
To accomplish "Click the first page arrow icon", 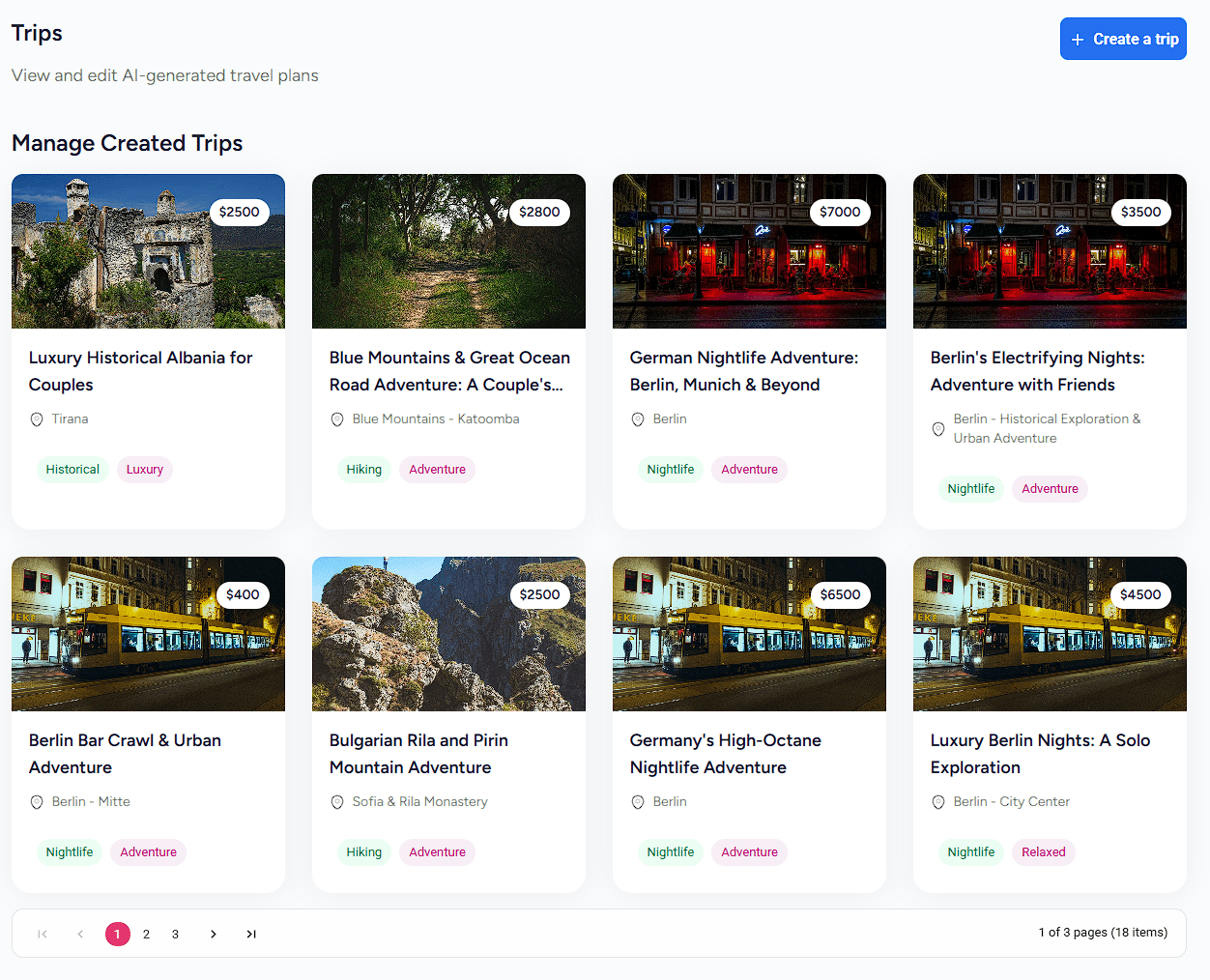I will click(x=43, y=934).
